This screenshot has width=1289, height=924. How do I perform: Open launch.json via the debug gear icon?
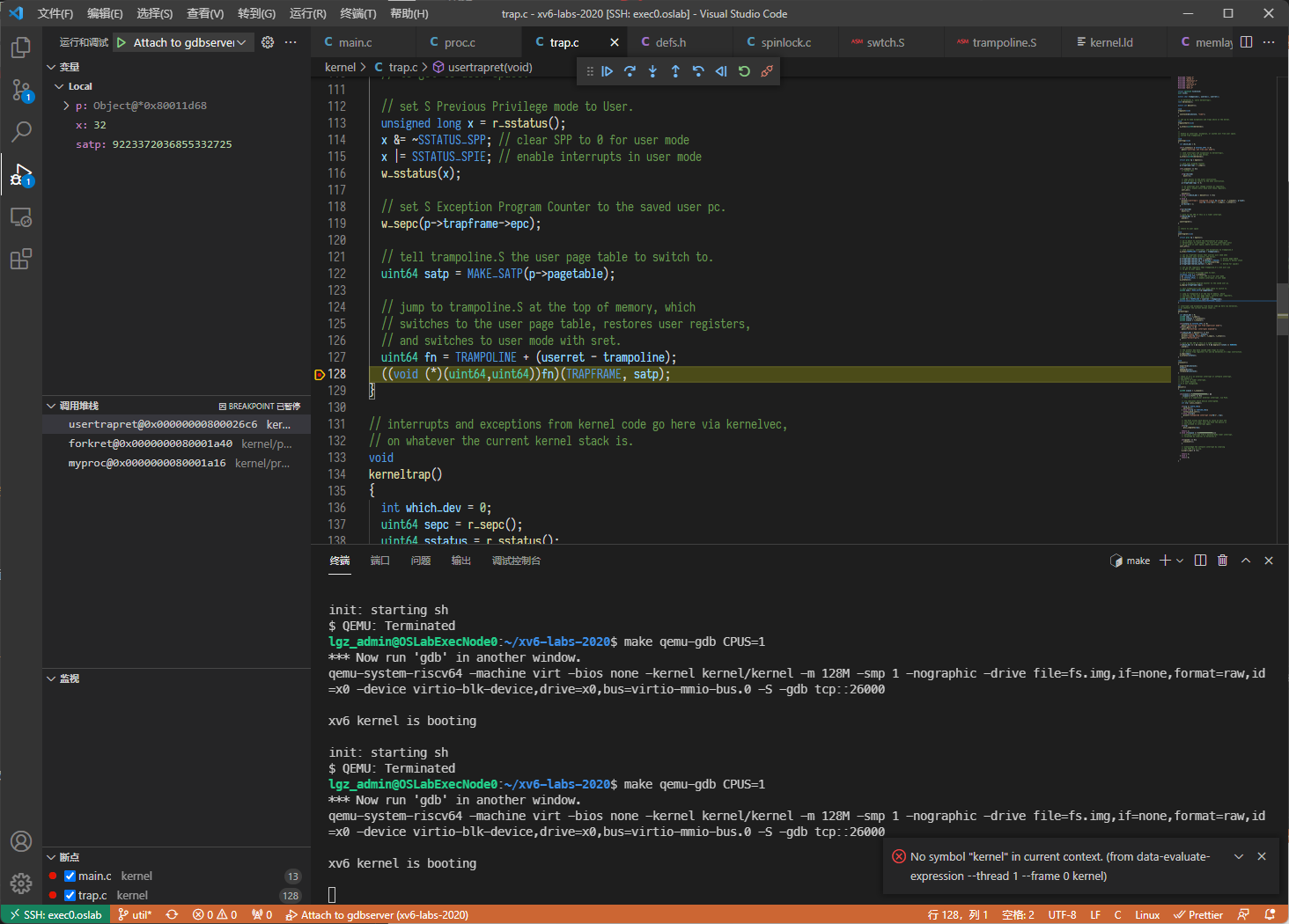pyautogui.click(x=268, y=42)
